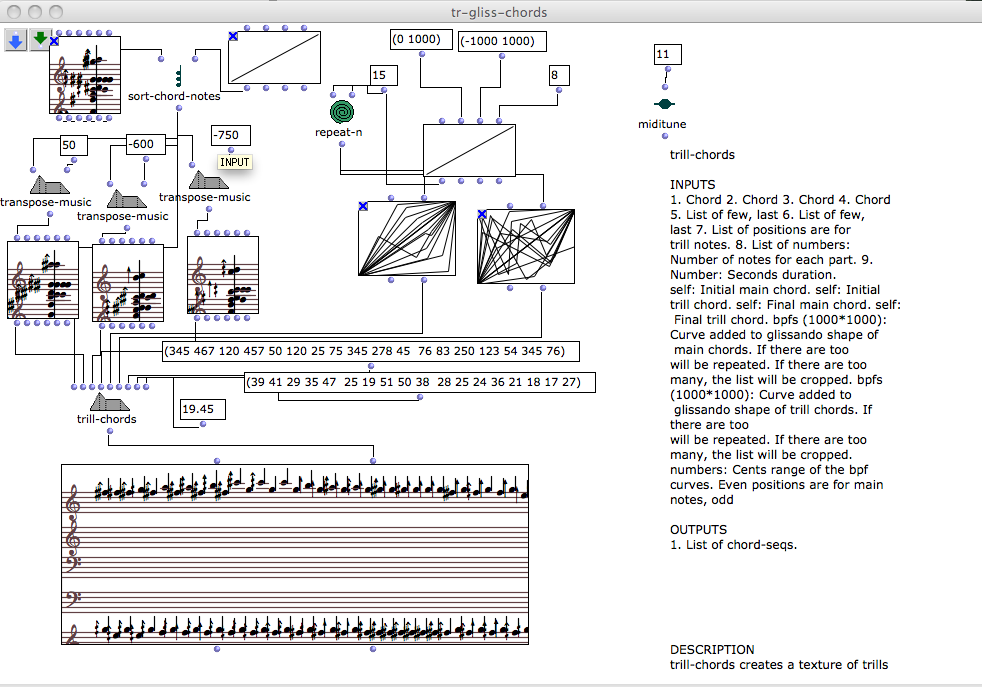Click the list box starting with 345 467

[363, 351]
